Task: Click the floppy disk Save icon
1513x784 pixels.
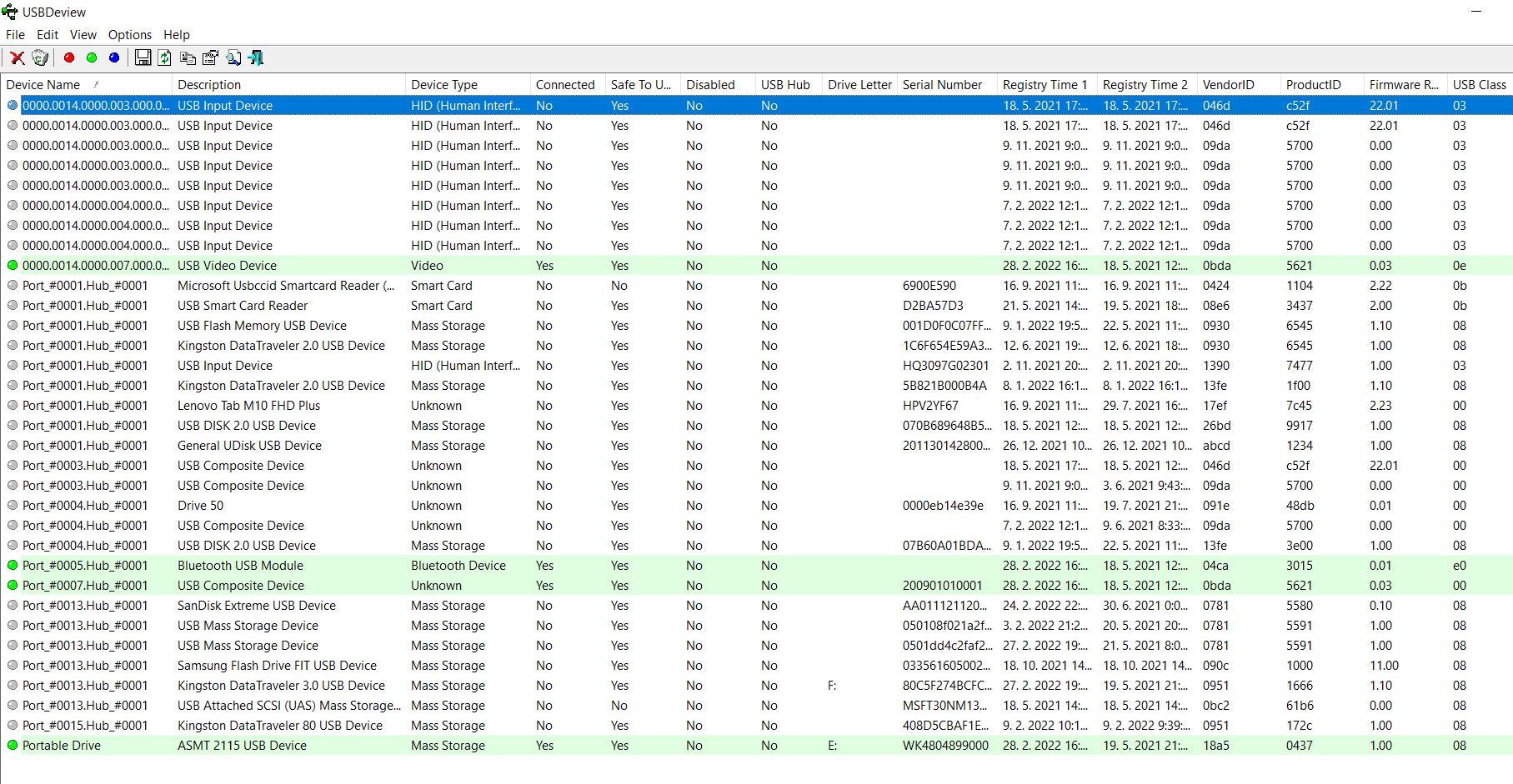Action: pyautogui.click(x=143, y=57)
